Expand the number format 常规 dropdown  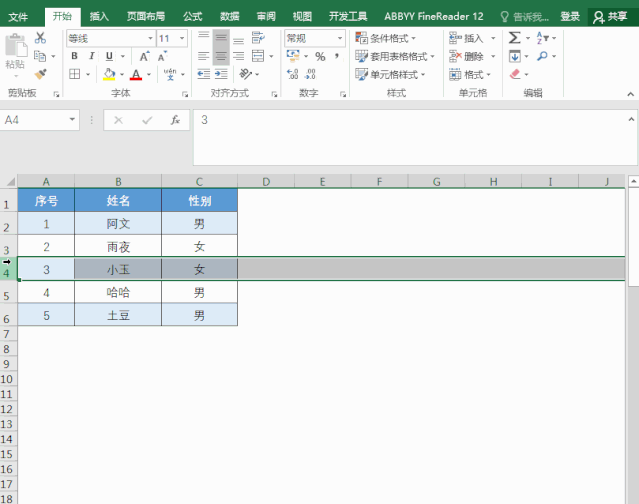(x=339, y=38)
